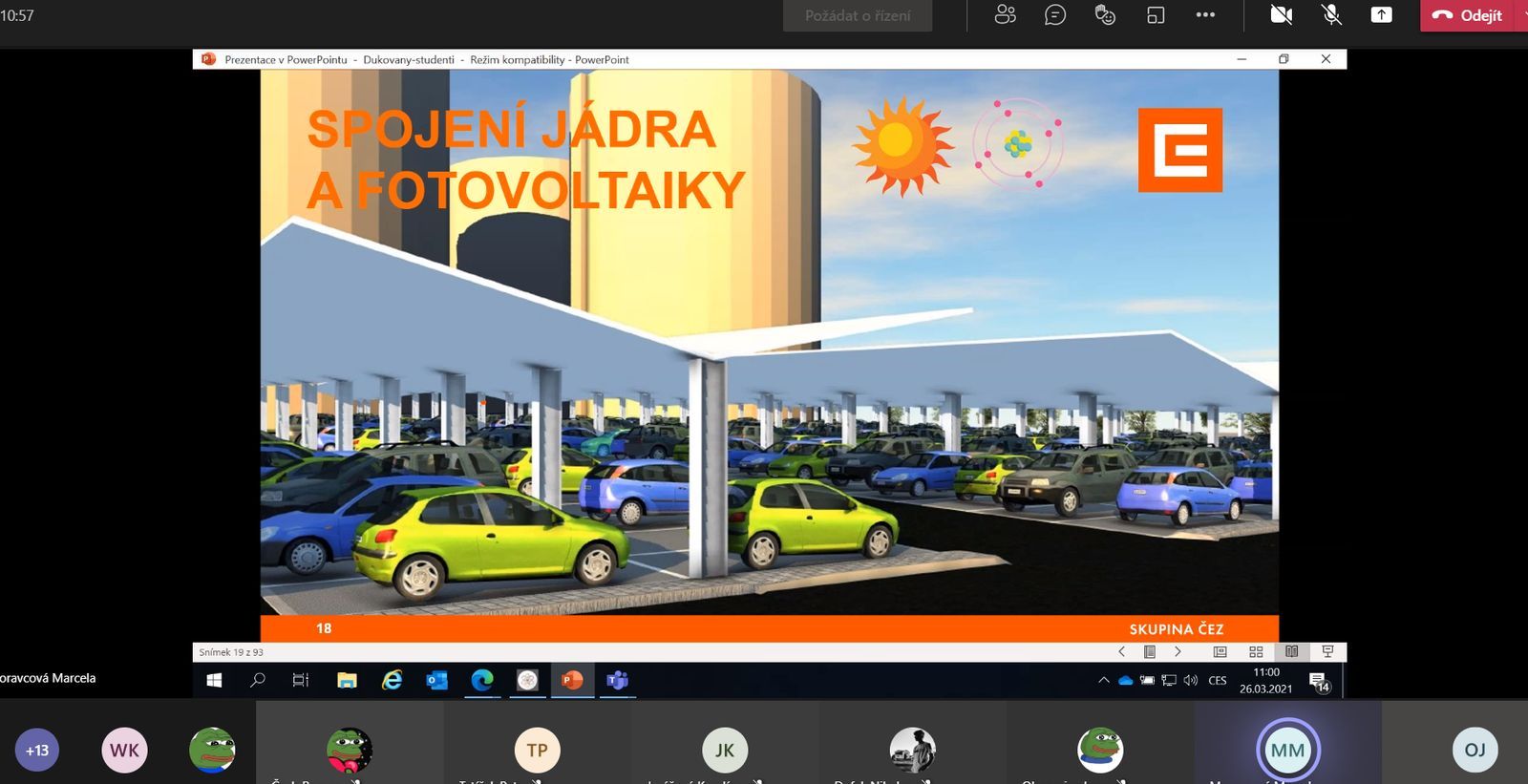The width and height of the screenshot is (1528, 784).
Task: Switch to Normal view in status bar
Action: (x=1220, y=651)
